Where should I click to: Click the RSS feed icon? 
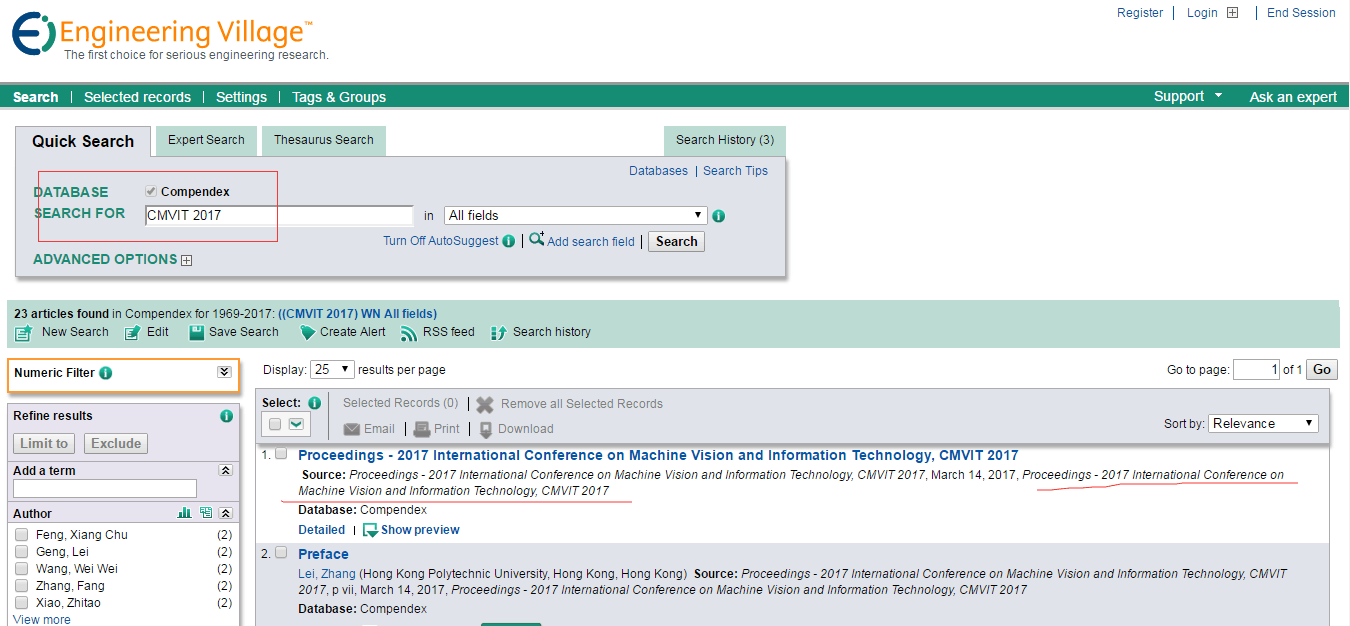[409, 333]
